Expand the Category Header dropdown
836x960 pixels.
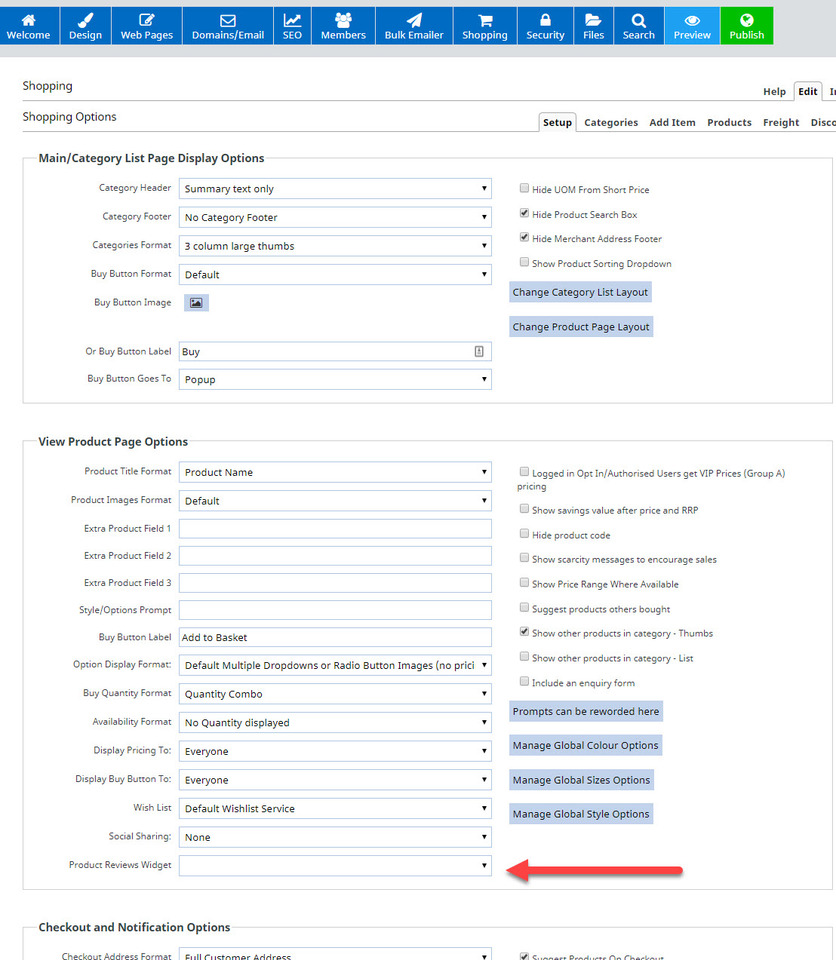pos(335,189)
